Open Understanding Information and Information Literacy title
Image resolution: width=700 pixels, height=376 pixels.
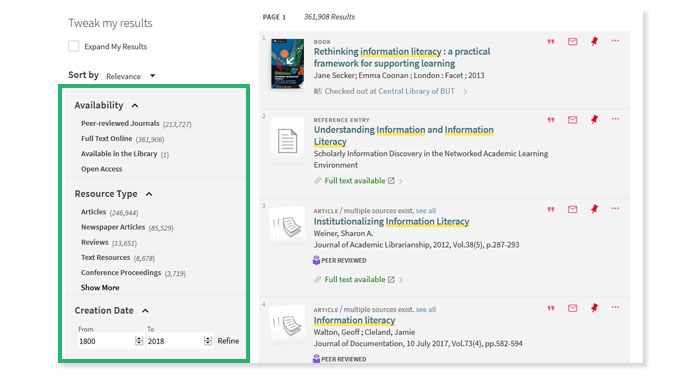pos(404,136)
